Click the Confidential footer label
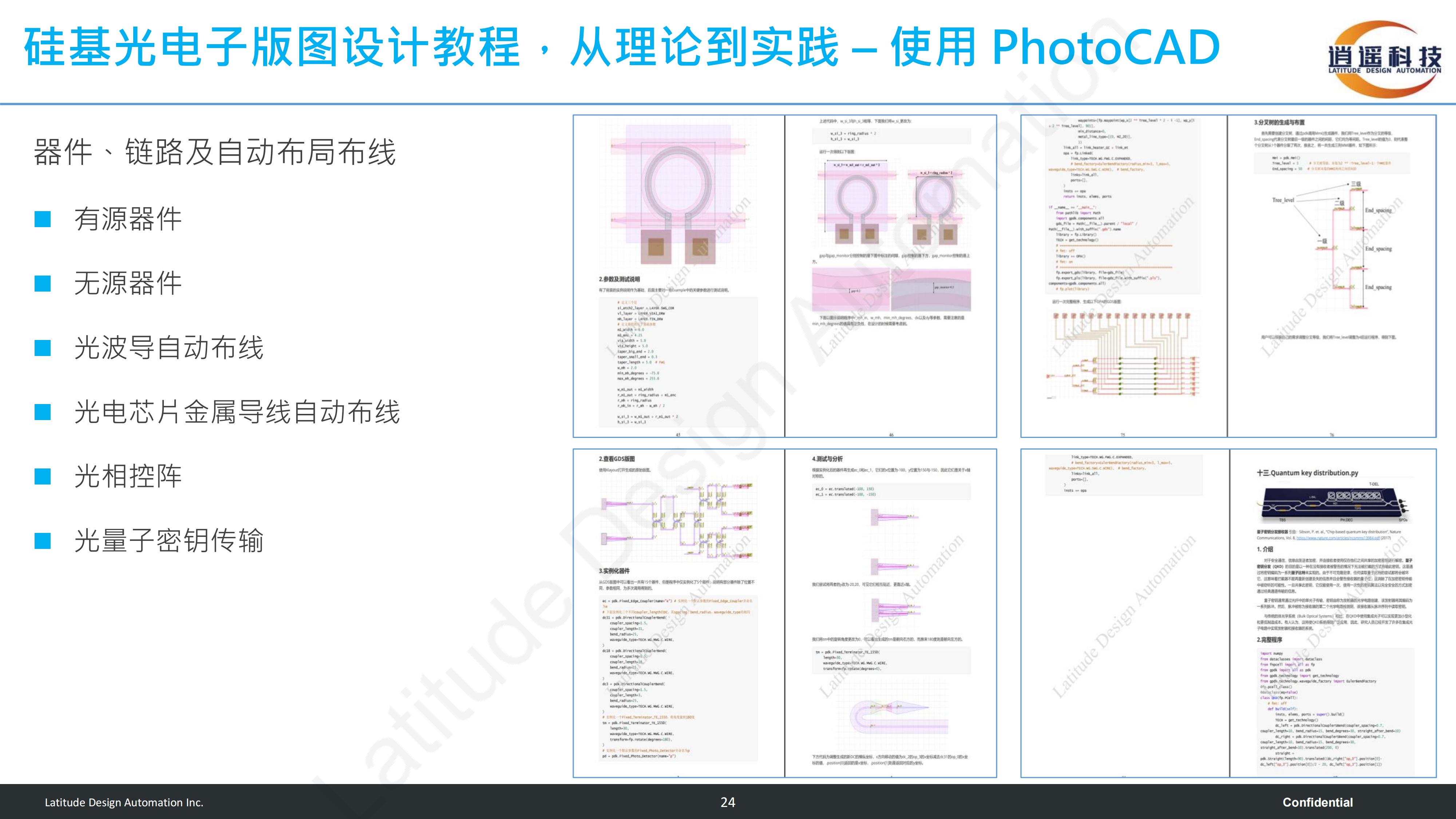Screen dimensions: 1456x819 click(x=1317, y=802)
